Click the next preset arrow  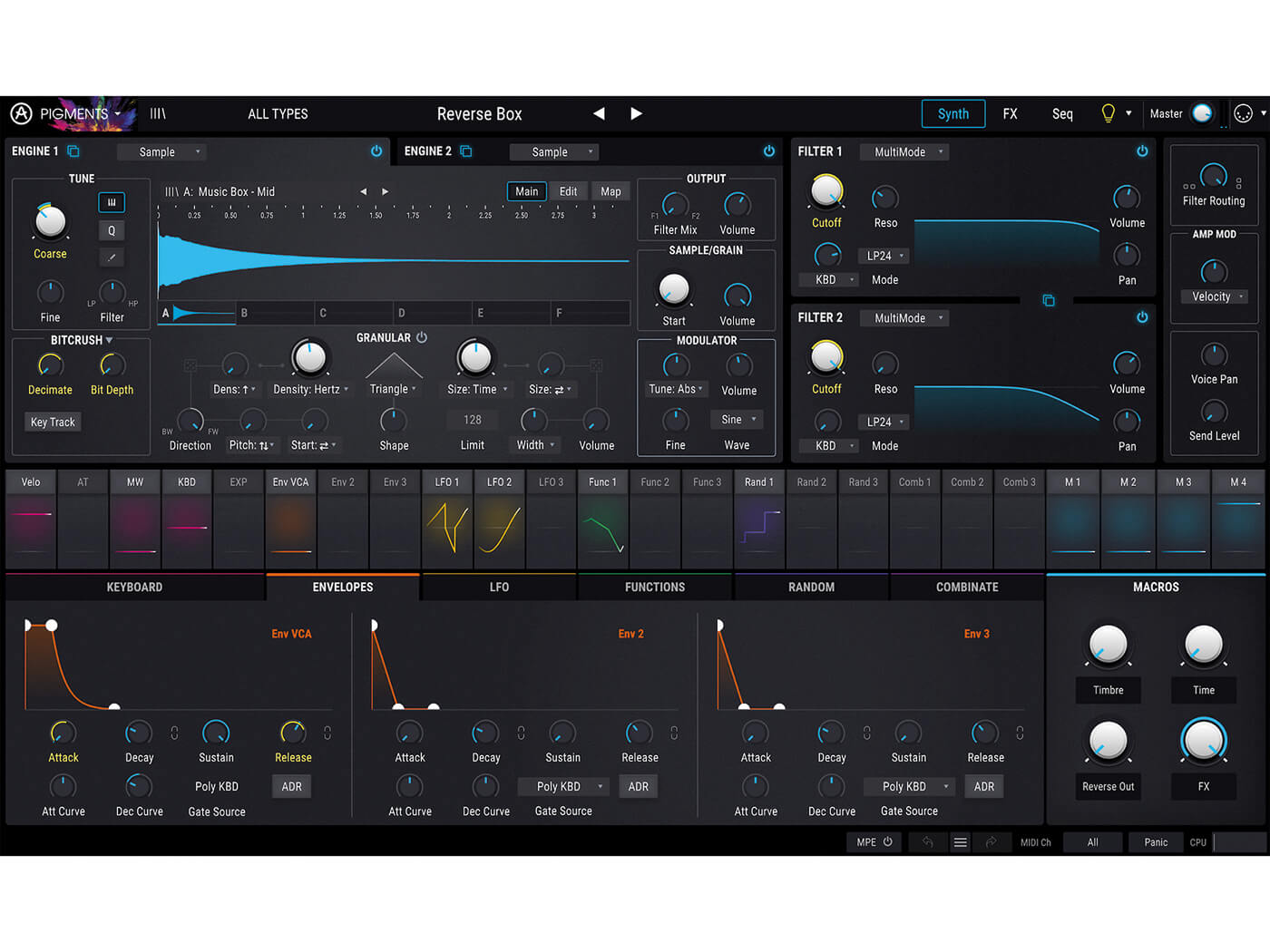click(x=636, y=113)
